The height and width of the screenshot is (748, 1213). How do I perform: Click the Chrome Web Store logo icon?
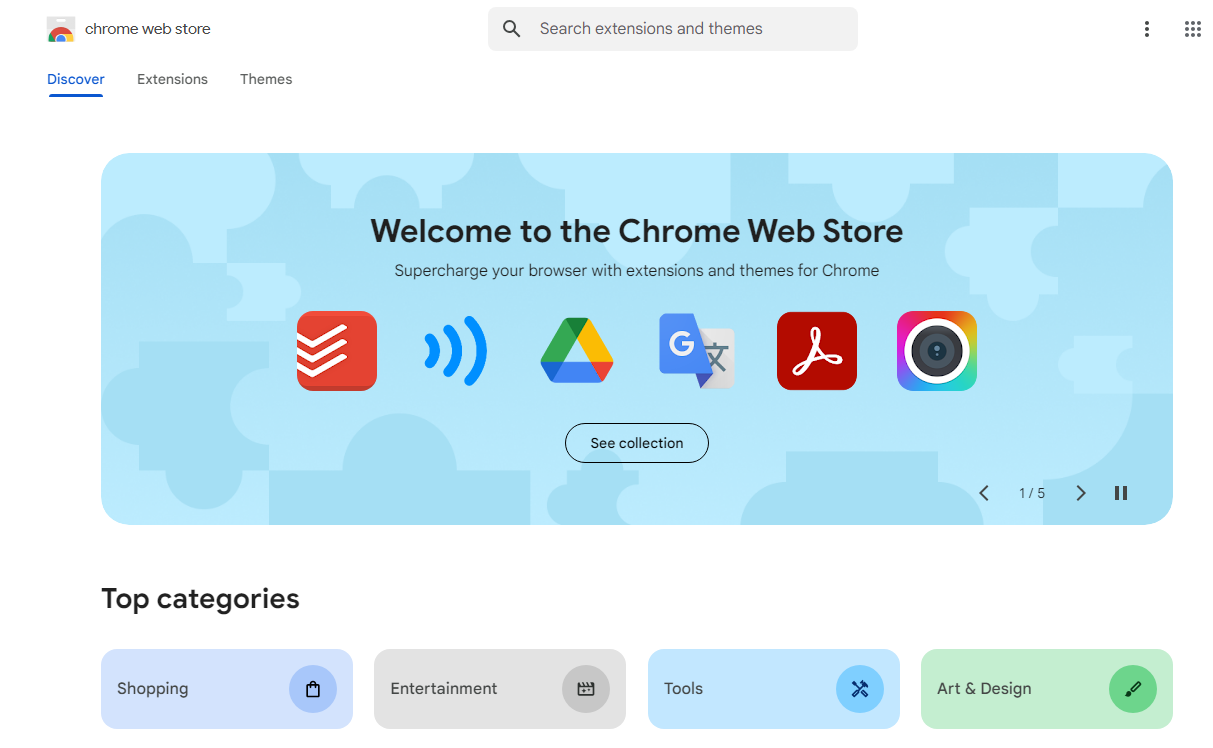click(x=61, y=29)
